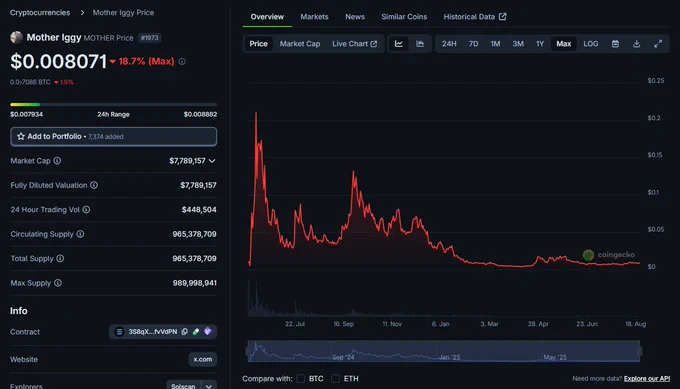
Task: Switch to line chart view icon
Action: [x=399, y=44]
